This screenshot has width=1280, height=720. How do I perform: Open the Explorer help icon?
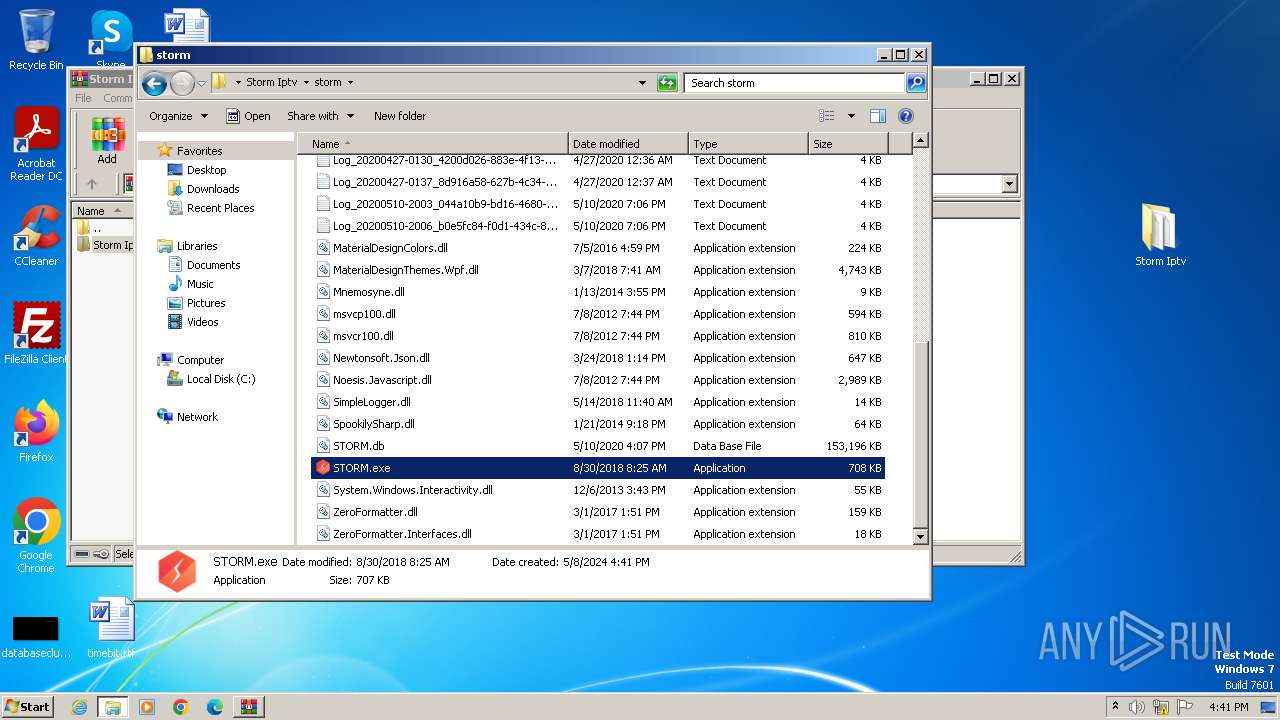[x=906, y=116]
